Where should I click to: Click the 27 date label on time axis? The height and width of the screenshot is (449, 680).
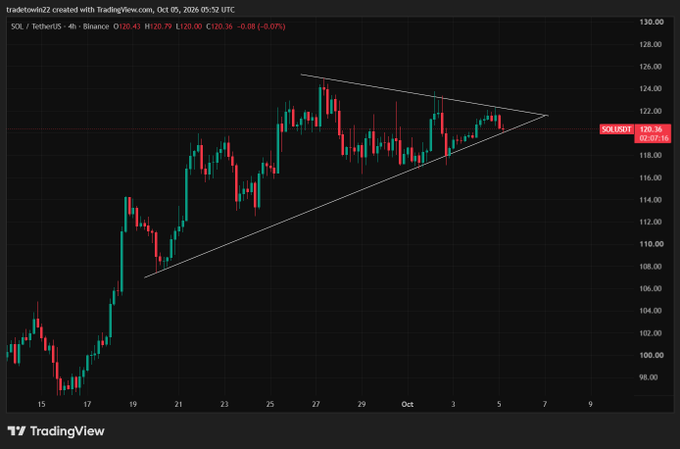click(x=316, y=404)
